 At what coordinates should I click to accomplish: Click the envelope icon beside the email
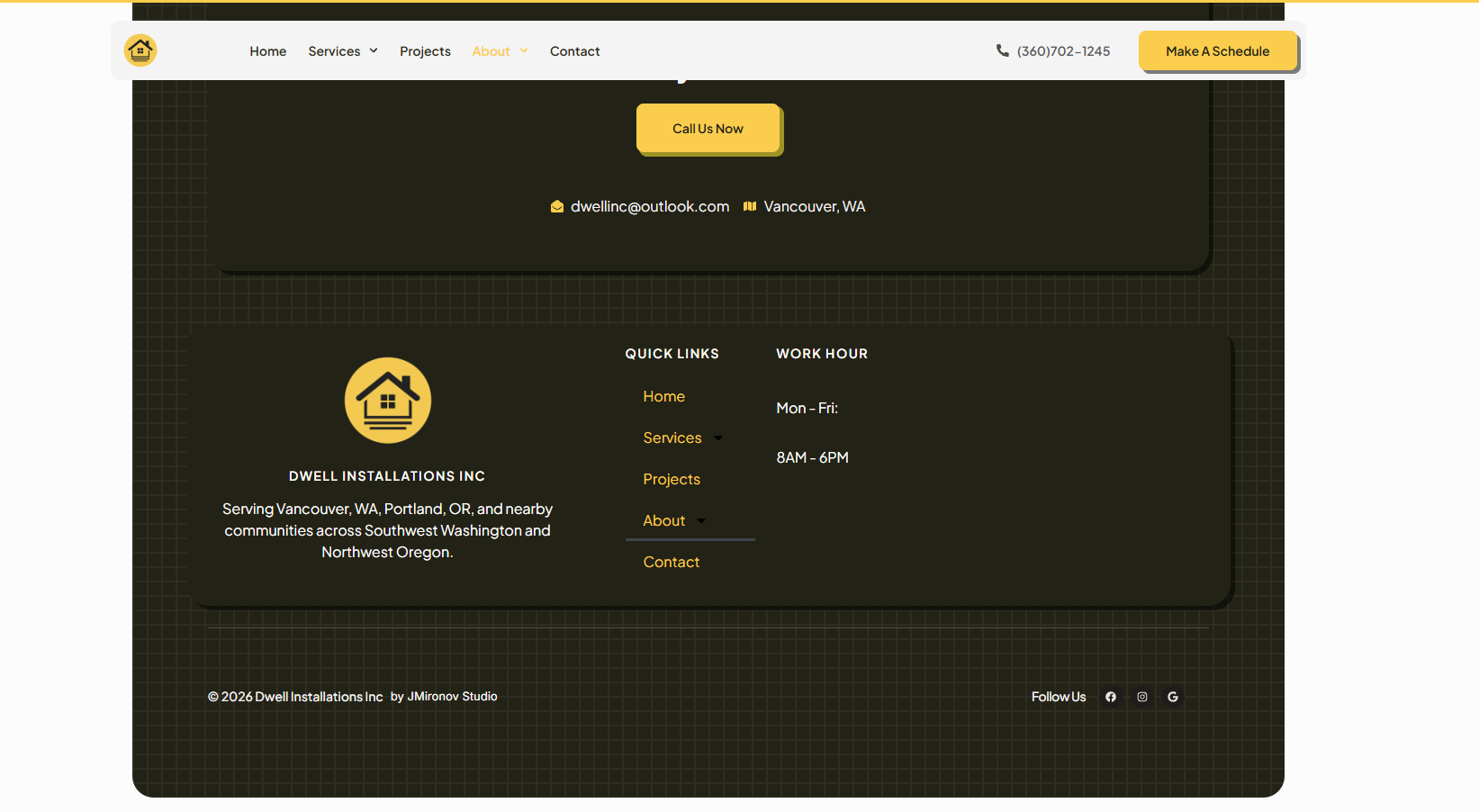point(557,207)
